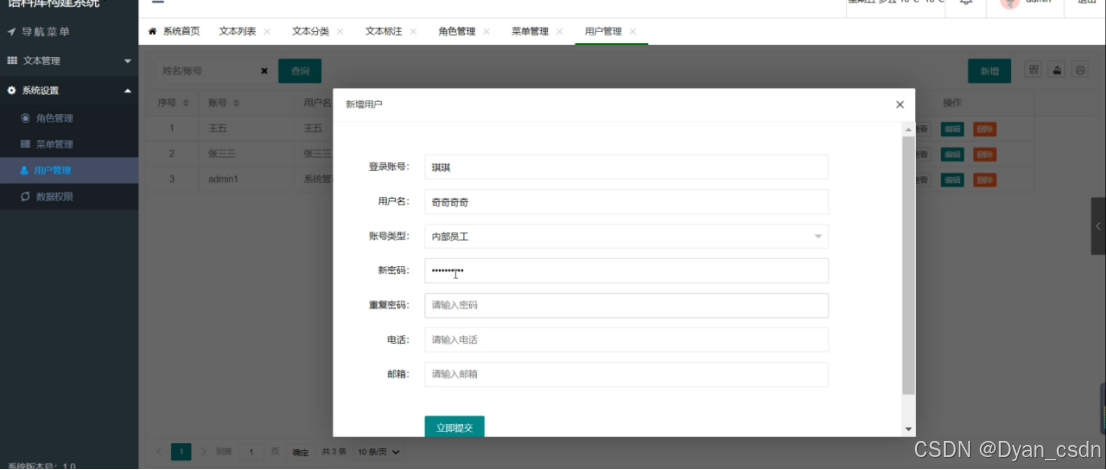The image size is (1106, 470).
Task: Open 菜单管理 in the sidebar
Action: click(69, 145)
